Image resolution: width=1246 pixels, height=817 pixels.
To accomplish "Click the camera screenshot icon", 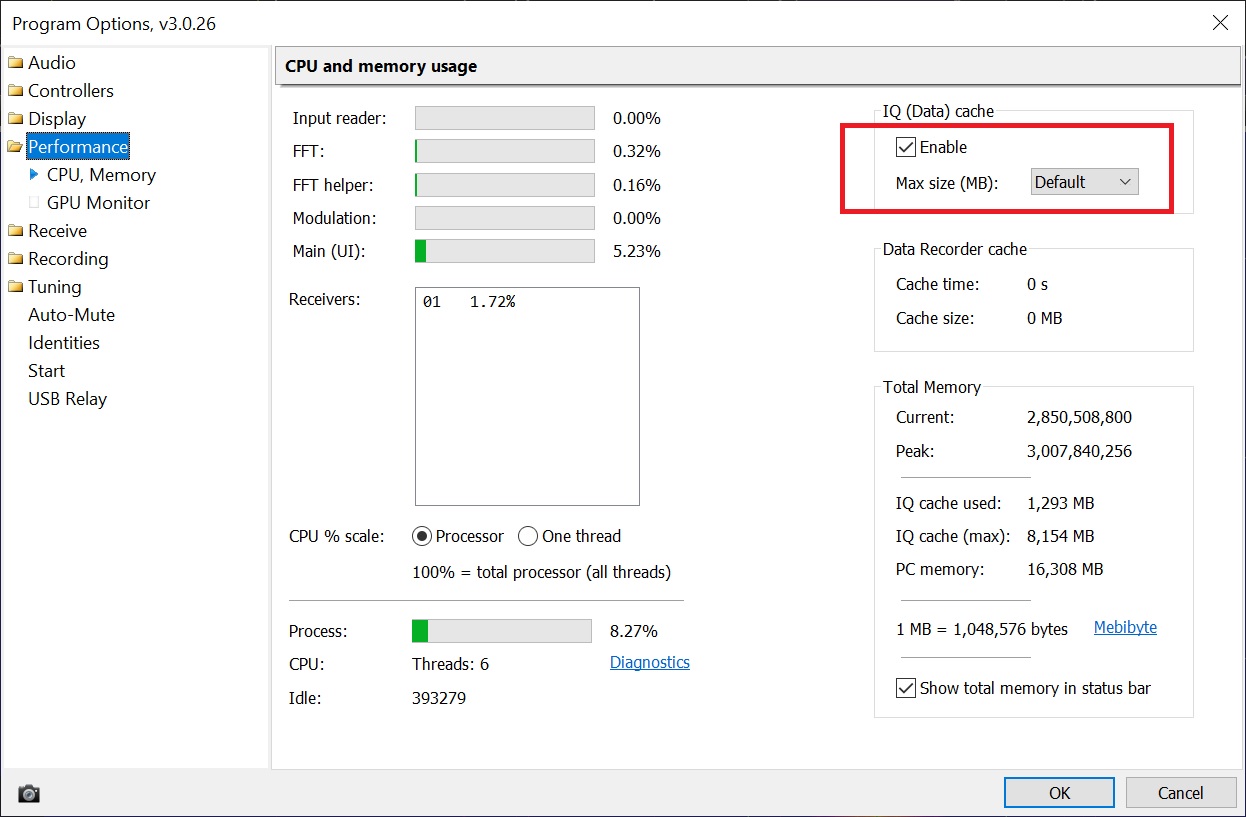I will (x=29, y=794).
